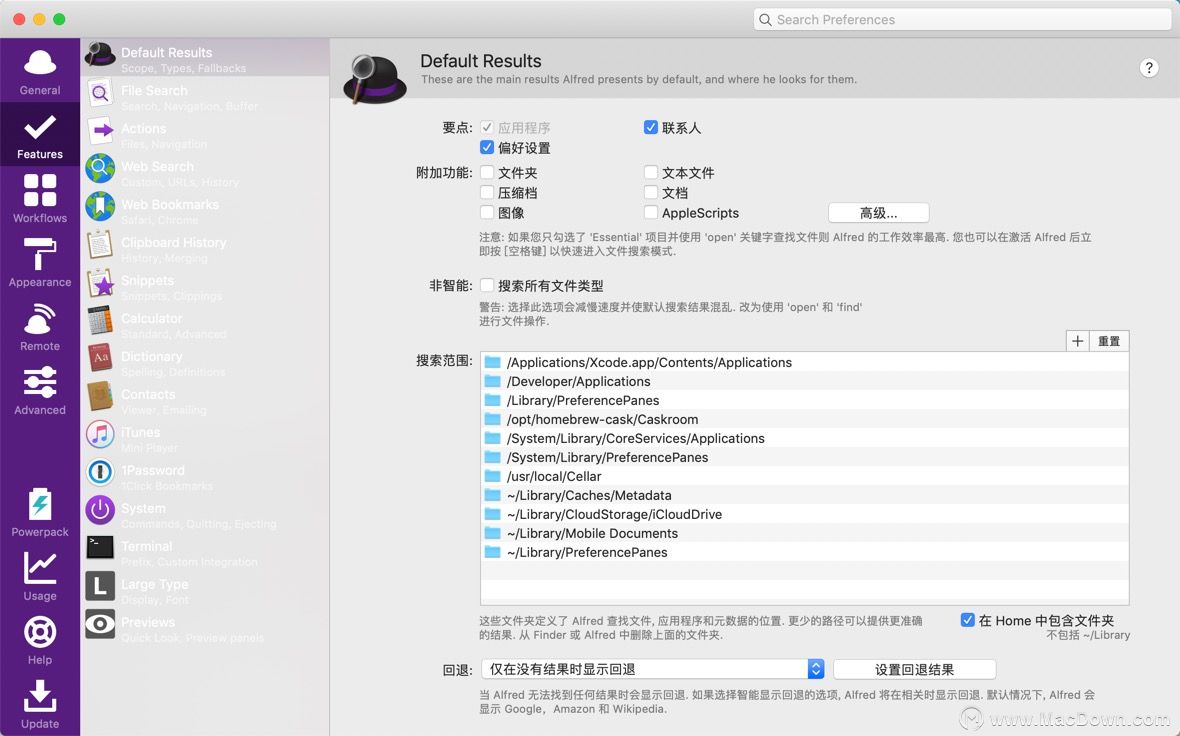Select Web Bookmarks feature

pos(205,209)
